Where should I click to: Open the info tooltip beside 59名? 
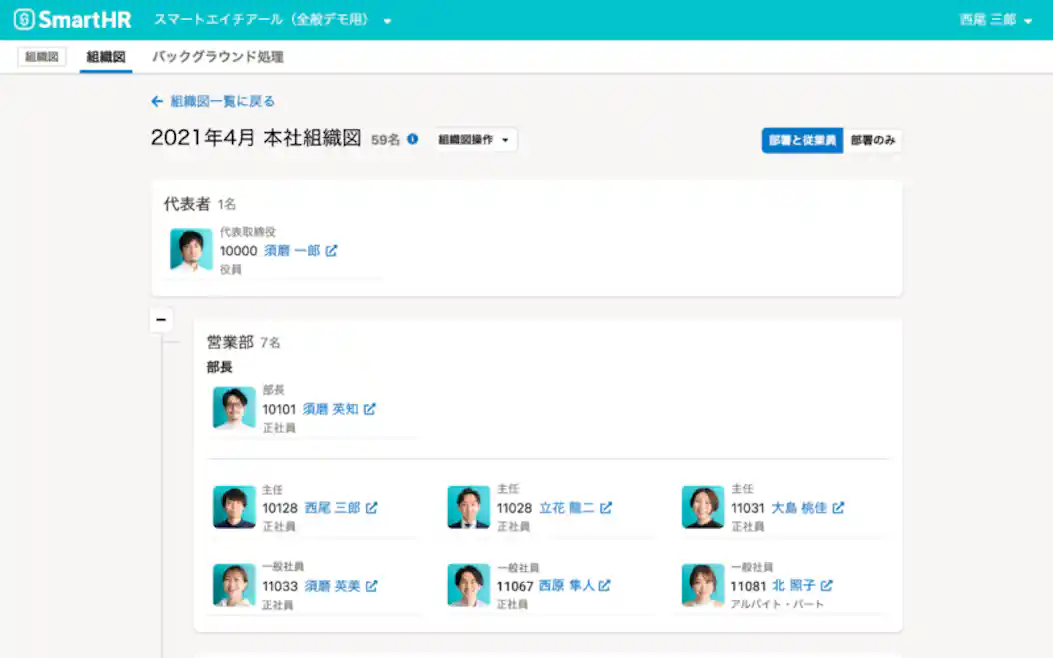pos(410,140)
